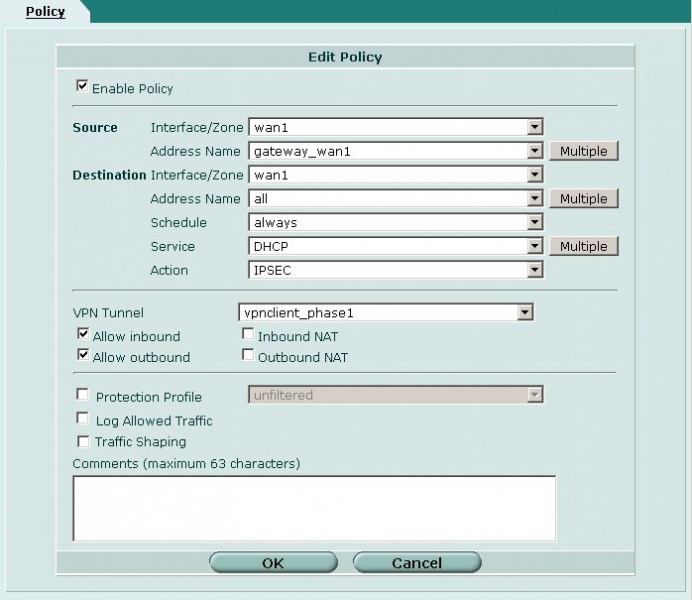Enable the Outbound NAT checkbox
692x600 pixels.
point(248,355)
